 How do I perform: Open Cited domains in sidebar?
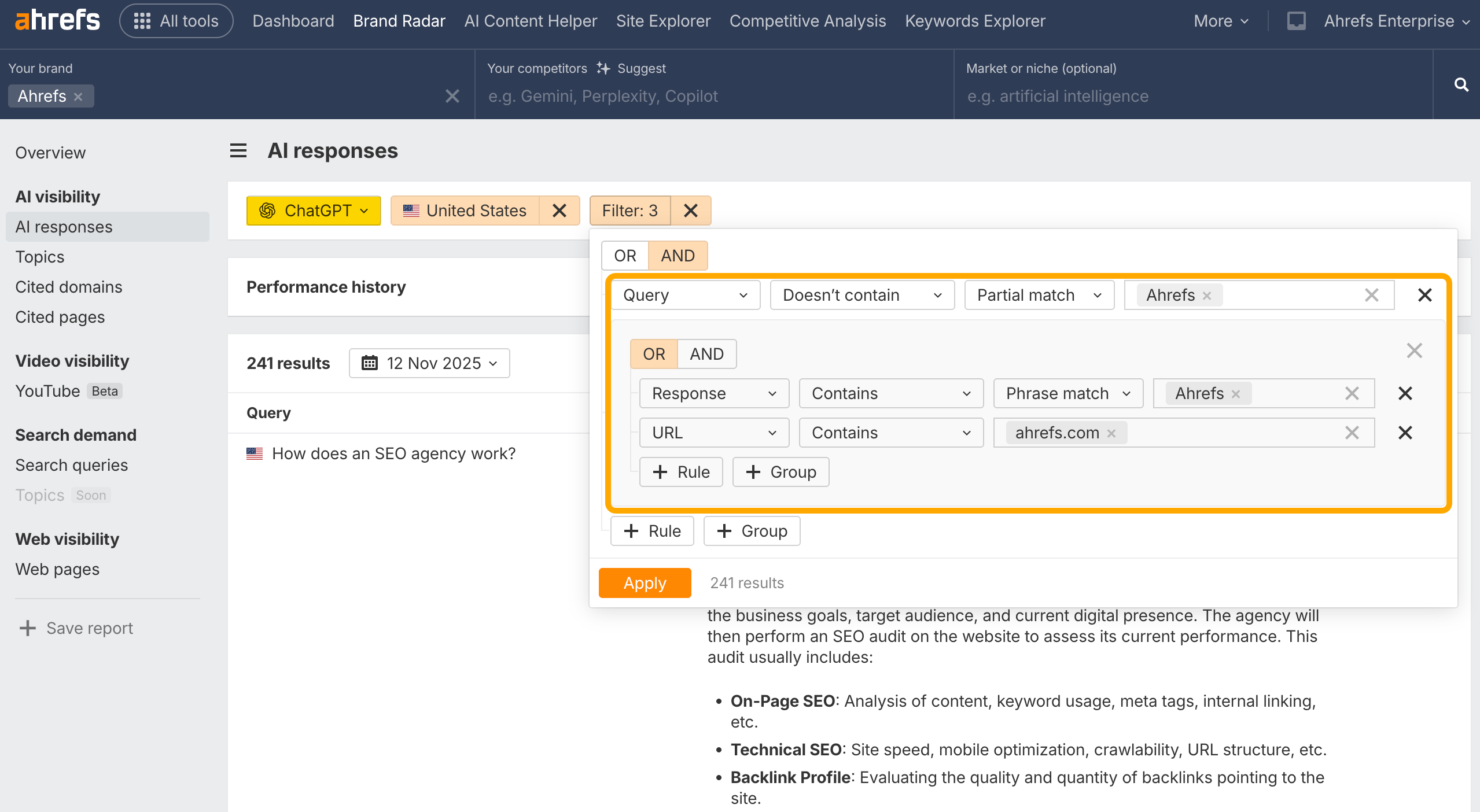[x=68, y=287]
